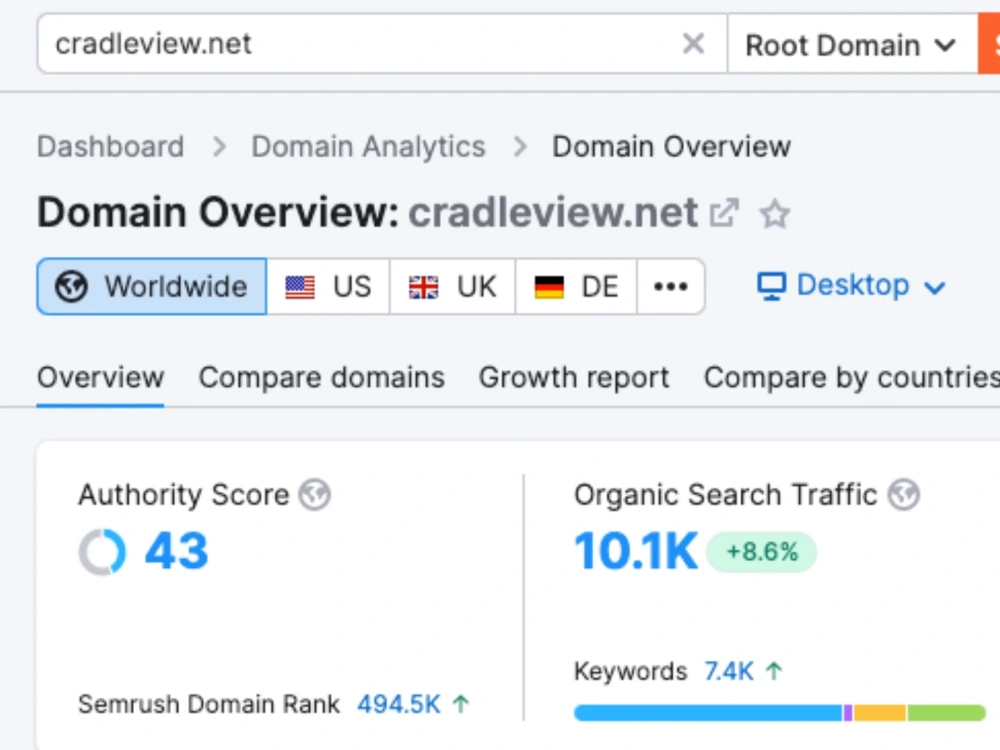Select the Overview tab
1000x750 pixels.
pos(100,378)
